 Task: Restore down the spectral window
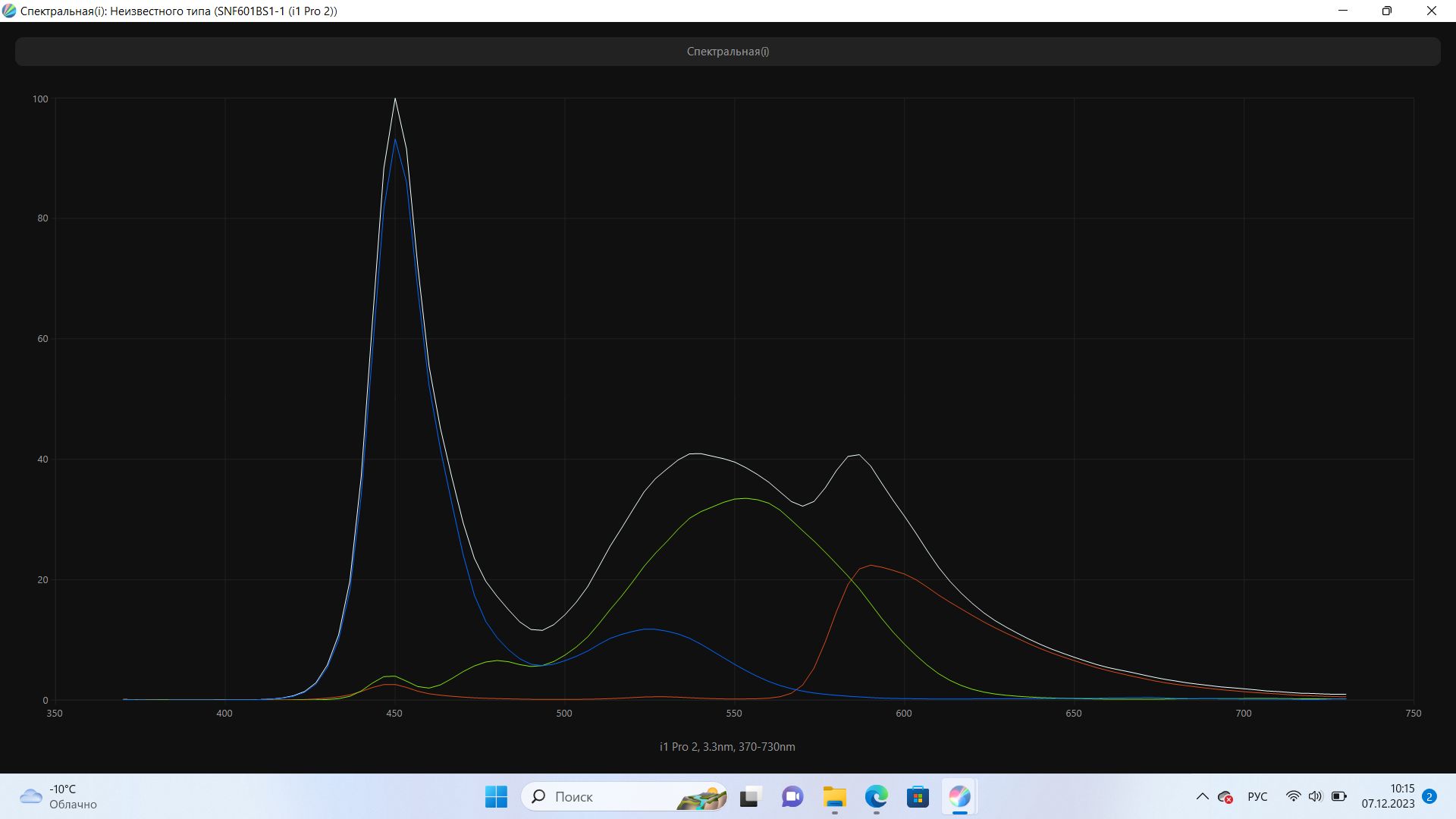pos(1386,11)
